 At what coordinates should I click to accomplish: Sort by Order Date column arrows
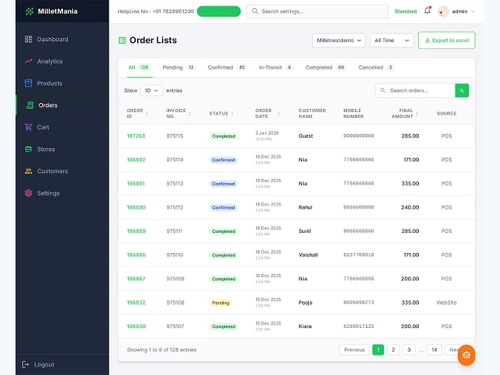pos(279,114)
